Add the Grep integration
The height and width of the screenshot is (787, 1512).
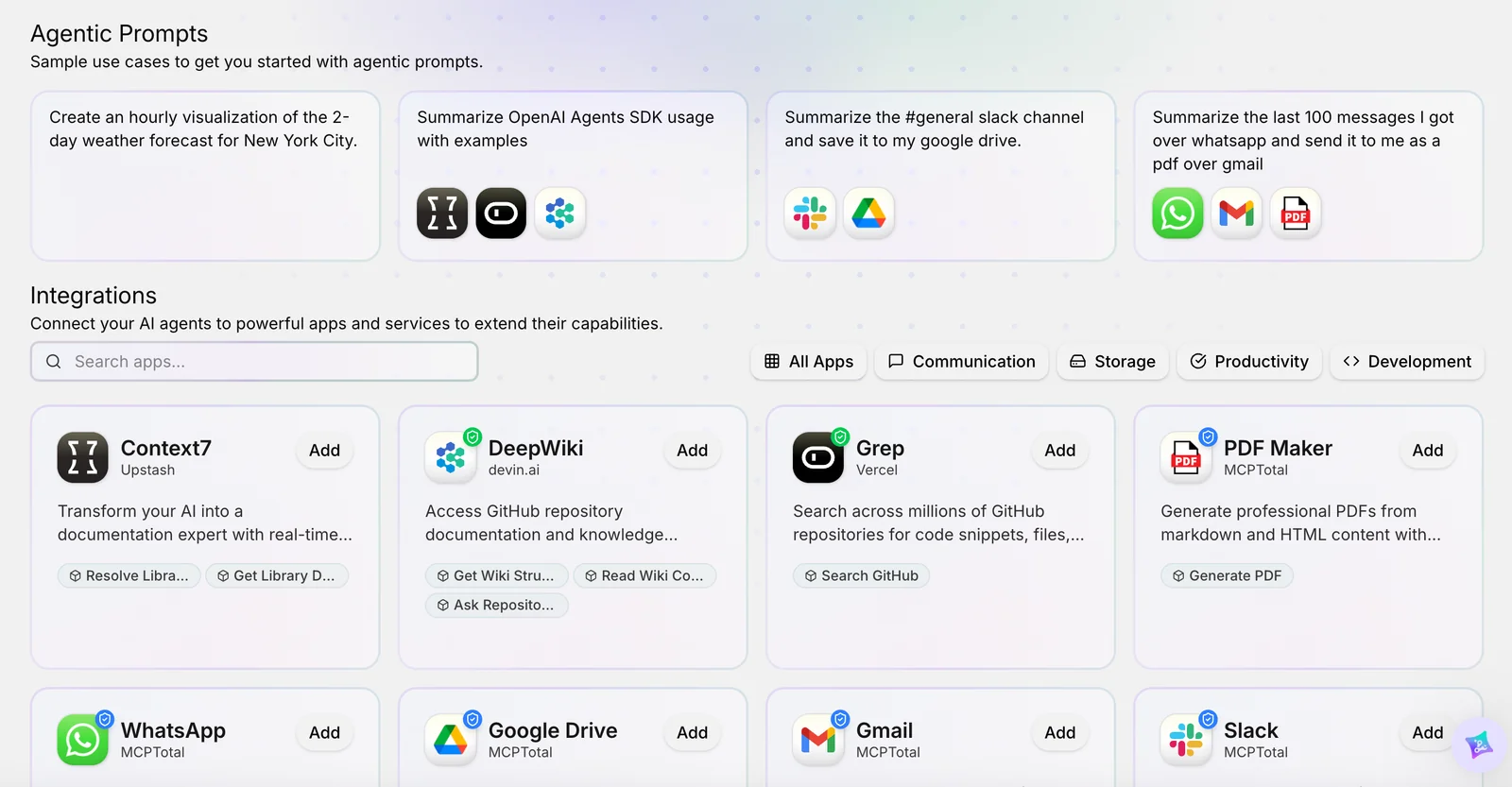pyautogui.click(x=1059, y=451)
